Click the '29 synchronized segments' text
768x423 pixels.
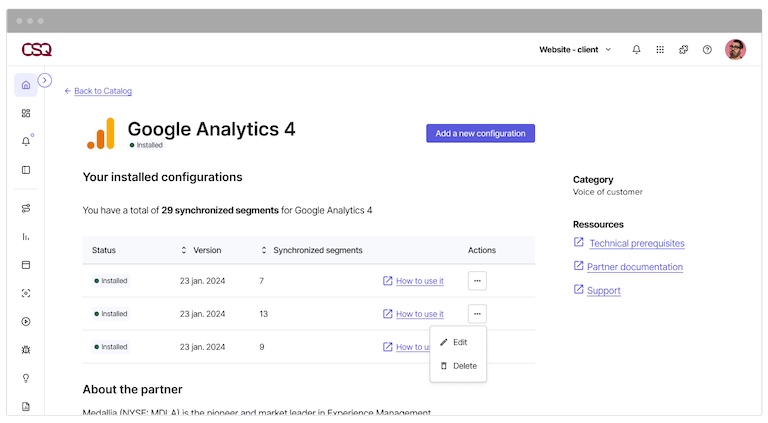pyautogui.click(x=220, y=211)
